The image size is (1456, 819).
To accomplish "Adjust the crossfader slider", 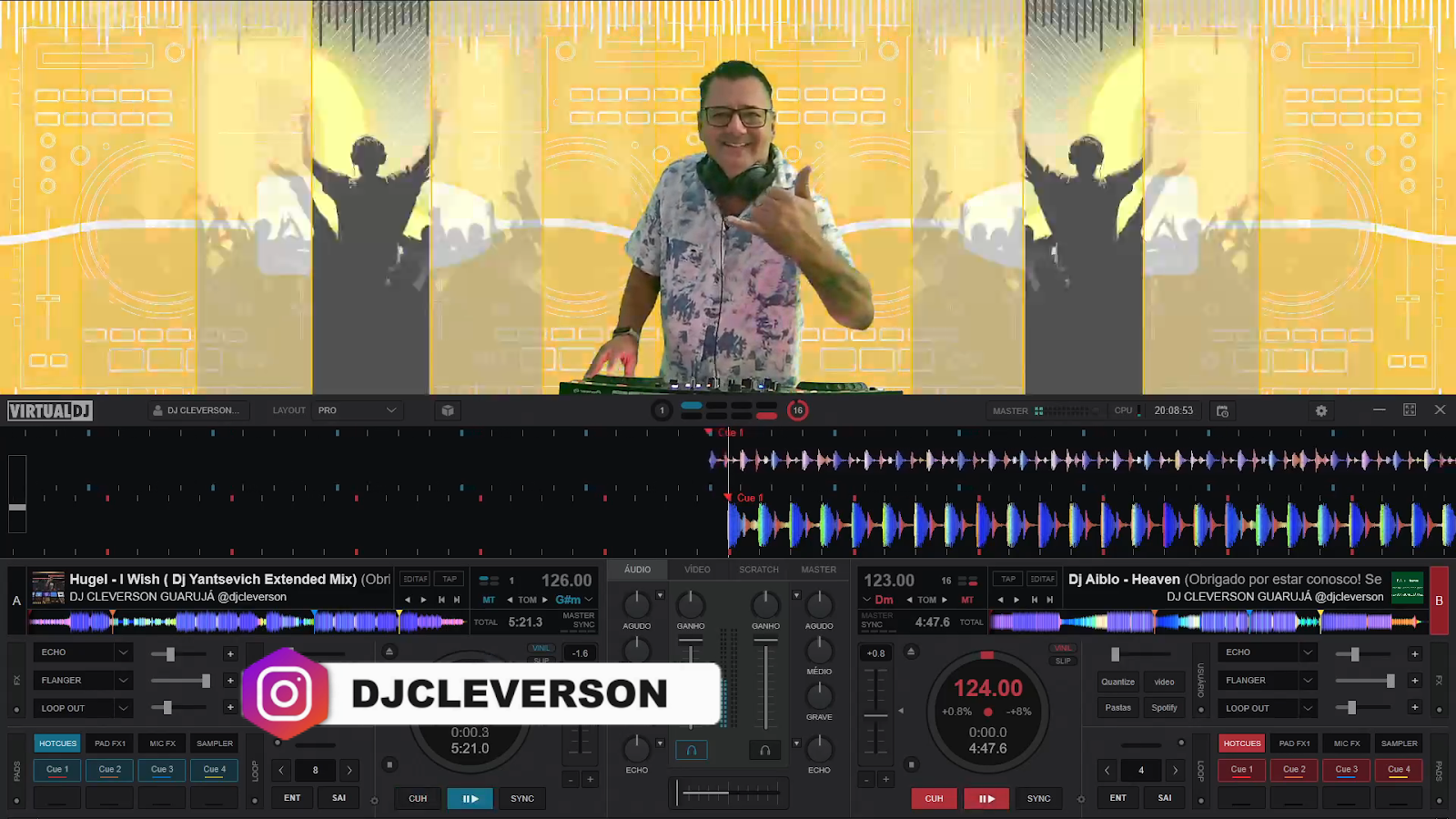I will (x=728, y=794).
